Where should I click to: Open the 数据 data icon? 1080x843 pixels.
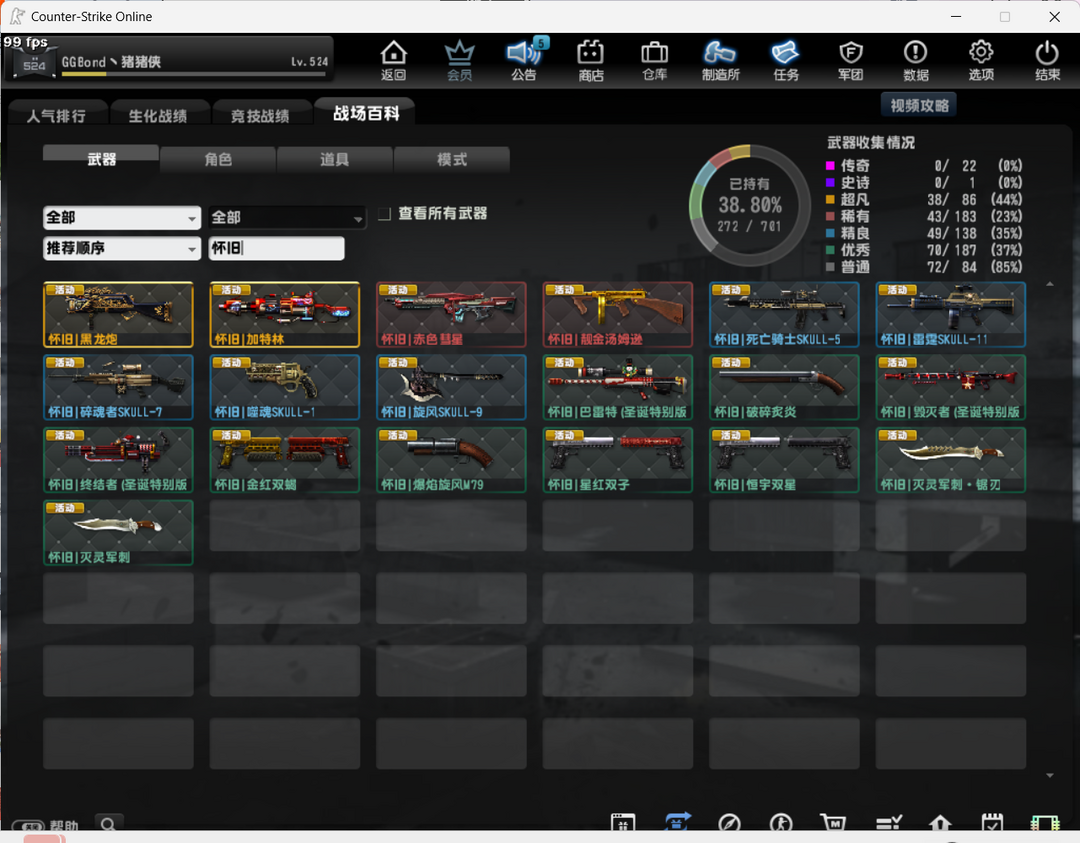coord(915,61)
